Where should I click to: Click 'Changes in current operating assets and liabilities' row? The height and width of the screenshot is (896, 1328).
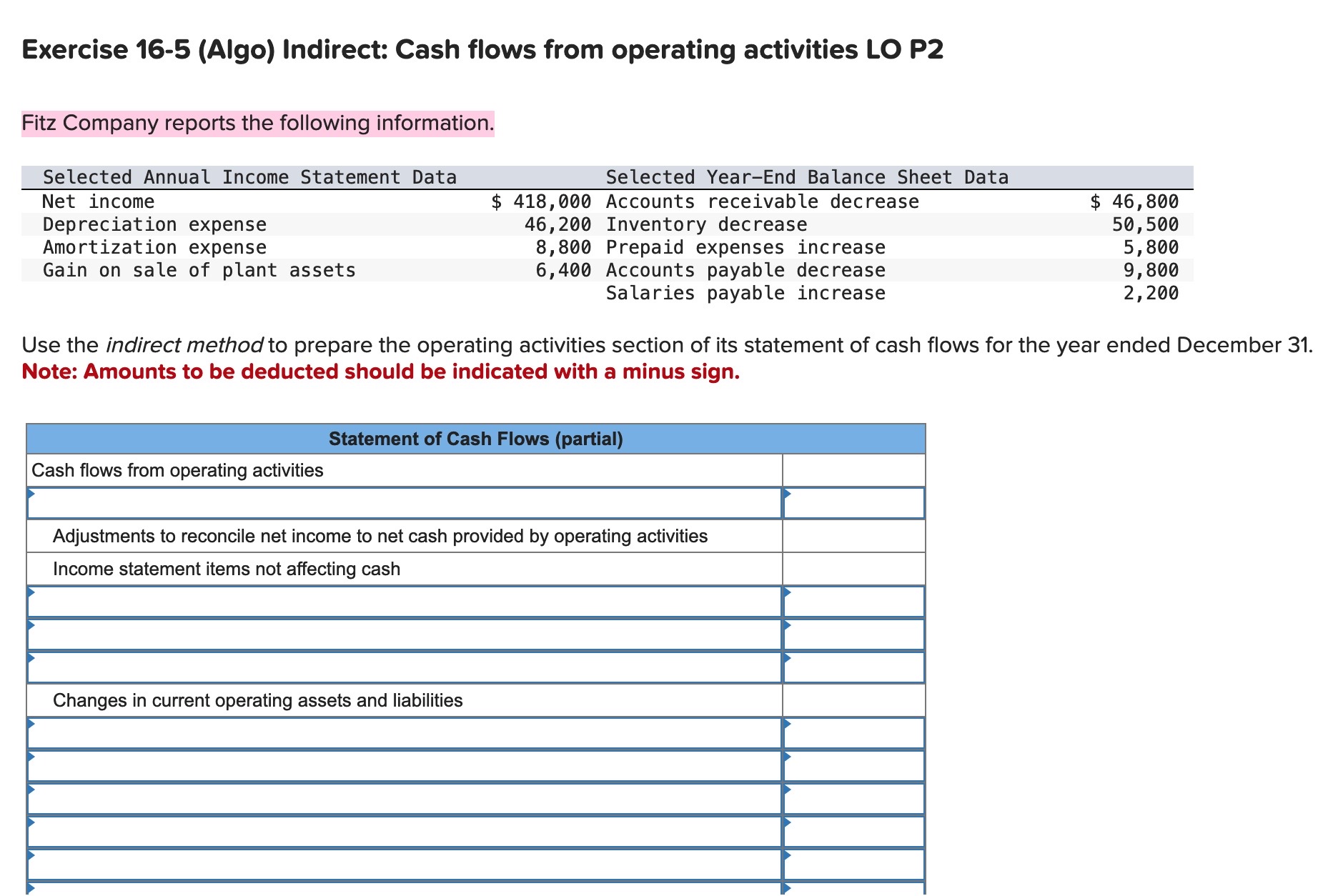click(x=405, y=700)
